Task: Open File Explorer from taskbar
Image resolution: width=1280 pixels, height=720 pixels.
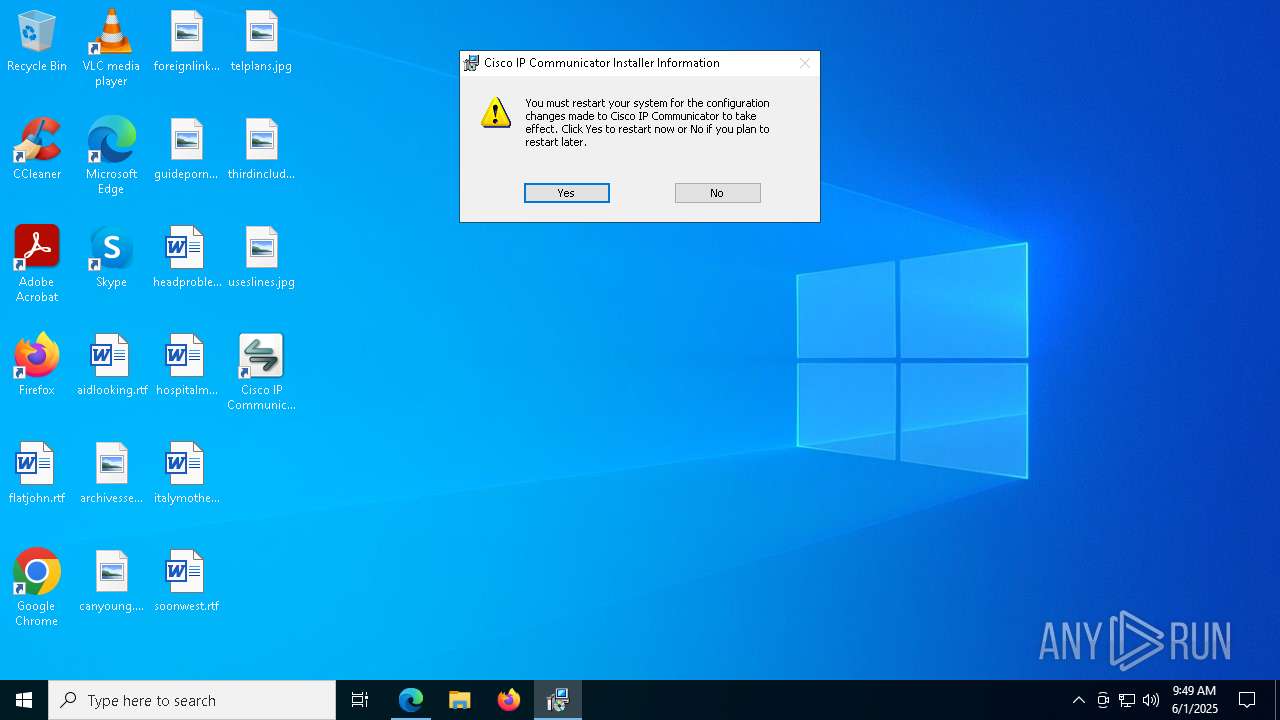Action: click(460, 700)
